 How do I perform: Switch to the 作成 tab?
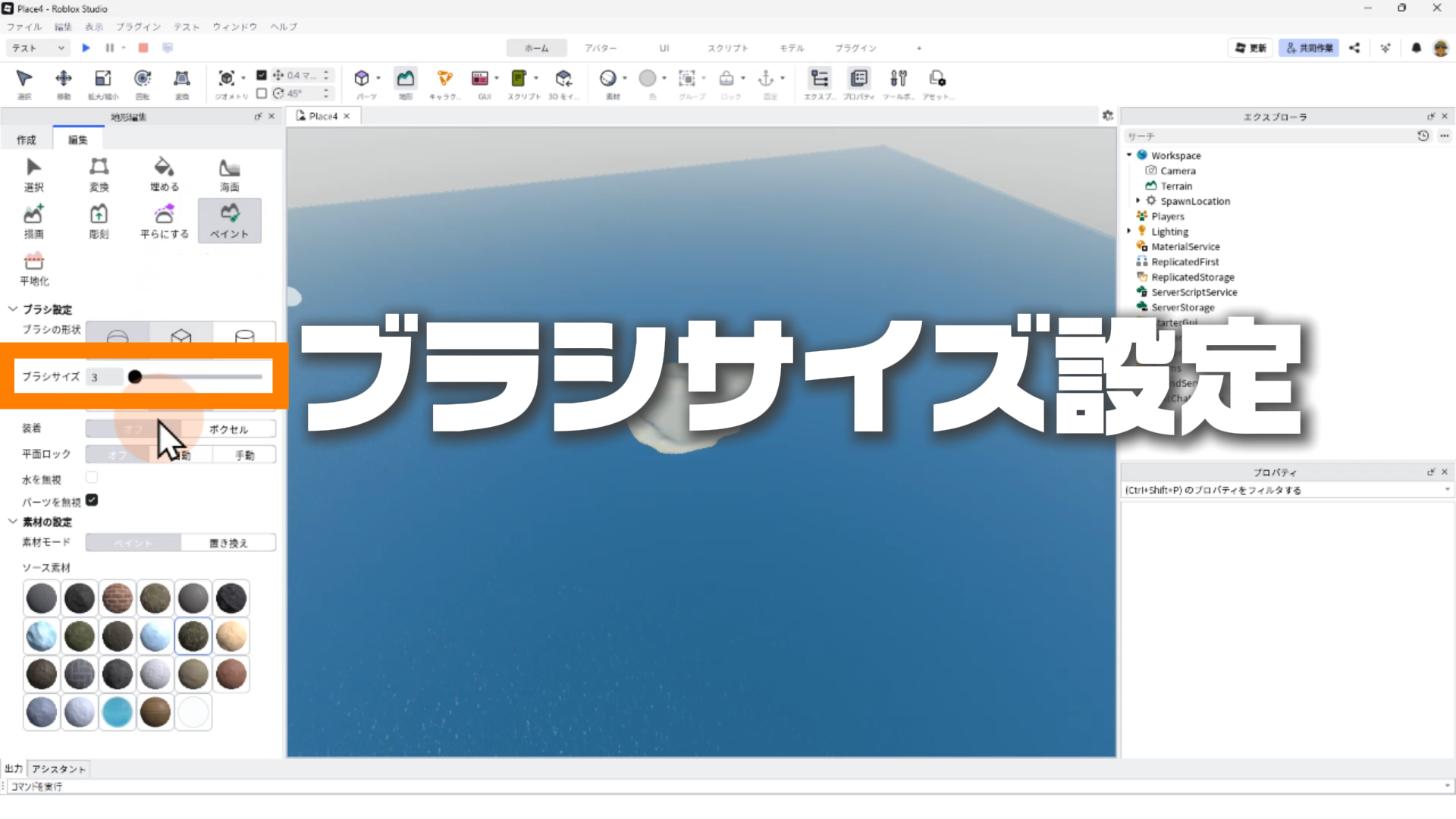(27, 140)
